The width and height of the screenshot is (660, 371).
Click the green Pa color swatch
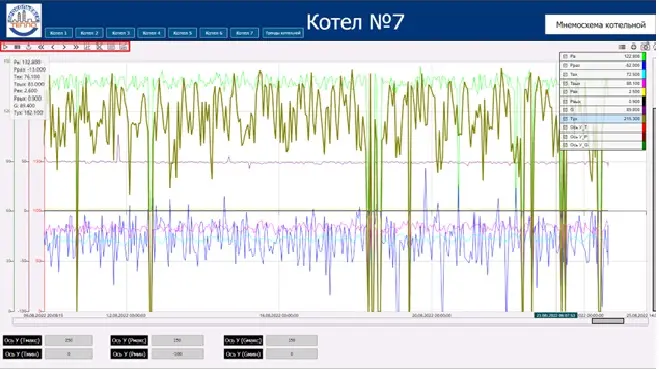pos(644,56)
